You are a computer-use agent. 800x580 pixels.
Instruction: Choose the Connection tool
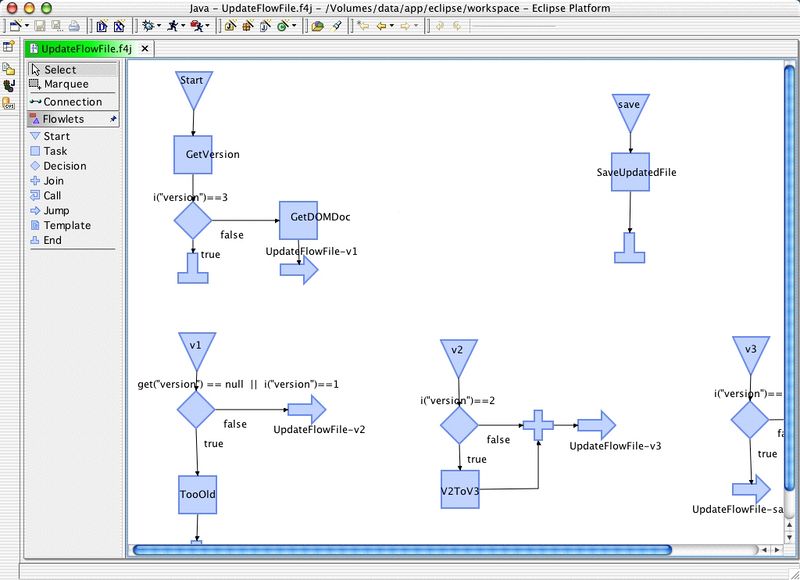click(71, 102)
